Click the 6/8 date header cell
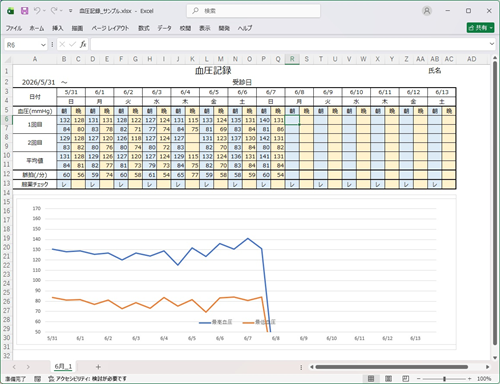 tap(299, 92)
